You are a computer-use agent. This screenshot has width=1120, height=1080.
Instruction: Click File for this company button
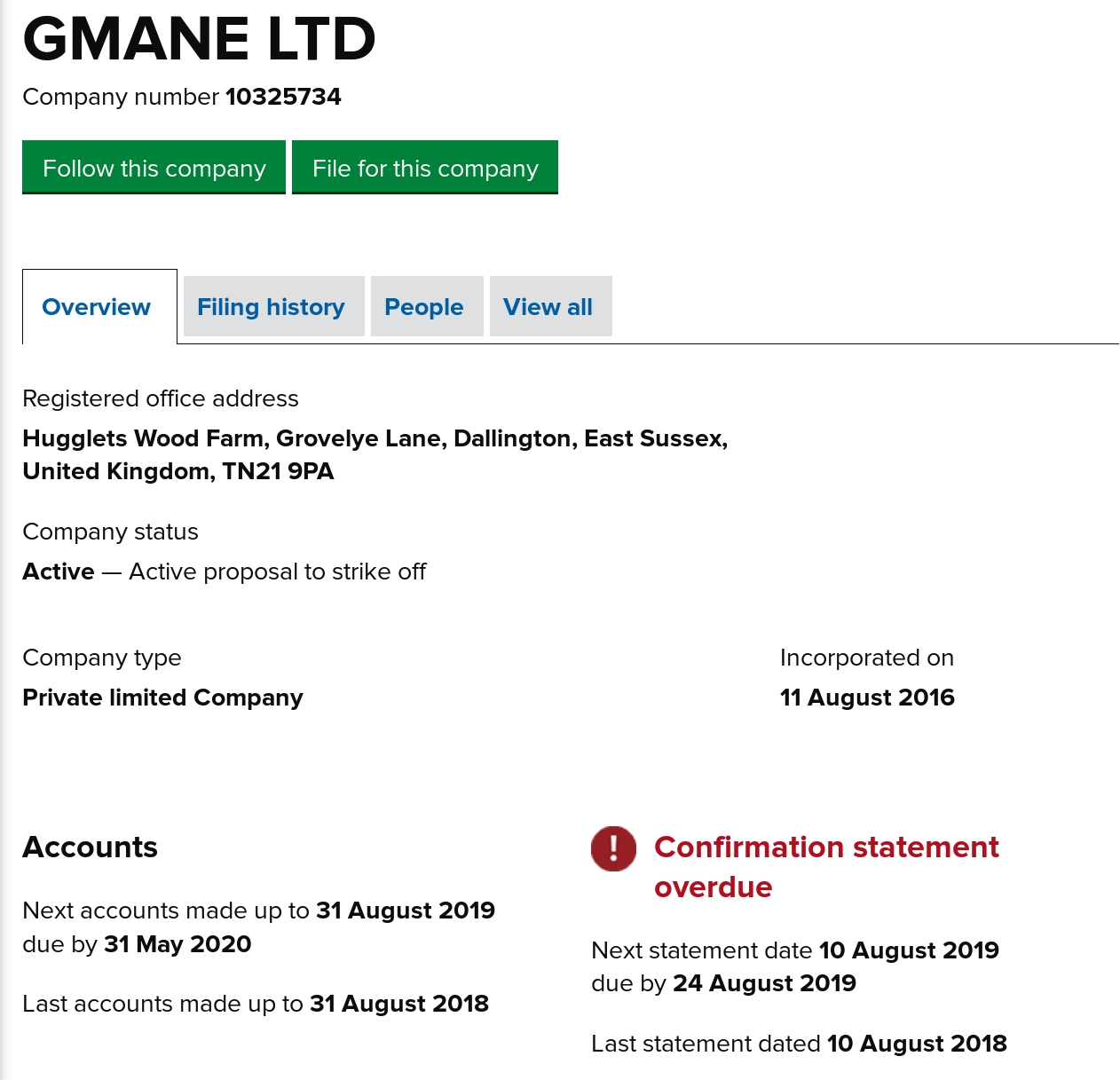425,168
